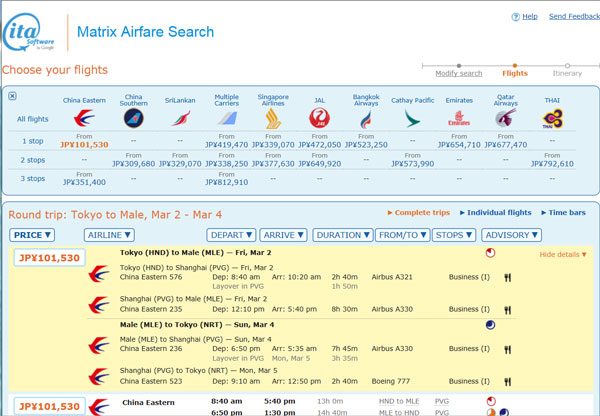Select the Itinerary step
Image resolution: width=600 pixels, height=416 pixels.
[567, 73]
